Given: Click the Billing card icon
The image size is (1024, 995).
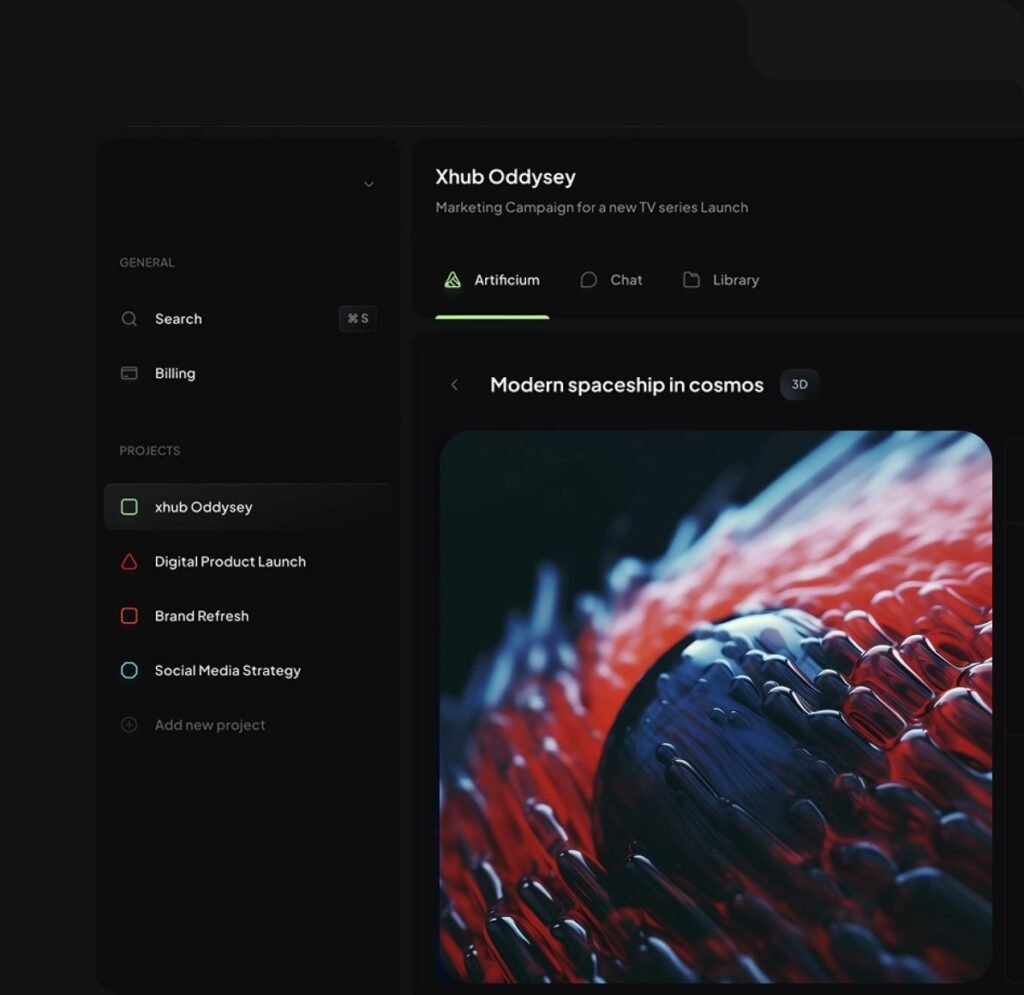Looking at the screenshot, I should (x=129, y=373).
